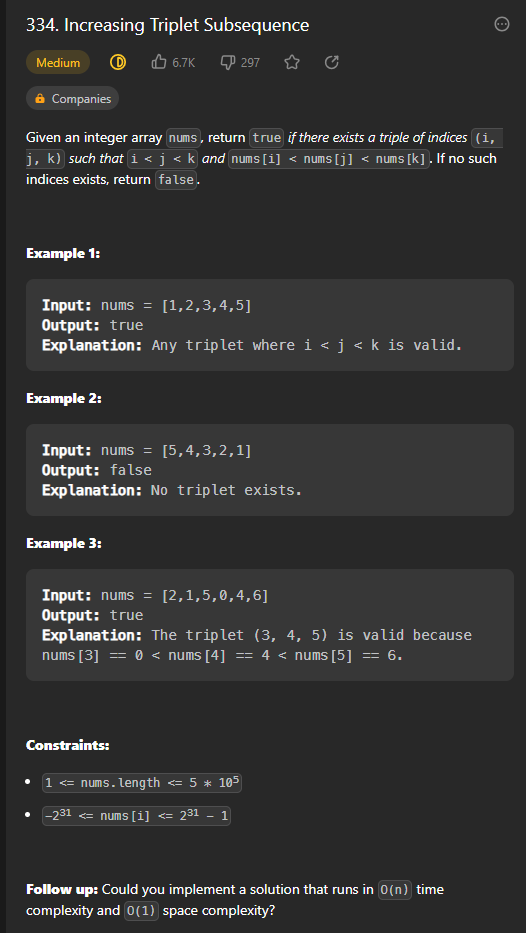Click the lock icon on Companies
Screen dimensions: 526x933
point(40,99)
